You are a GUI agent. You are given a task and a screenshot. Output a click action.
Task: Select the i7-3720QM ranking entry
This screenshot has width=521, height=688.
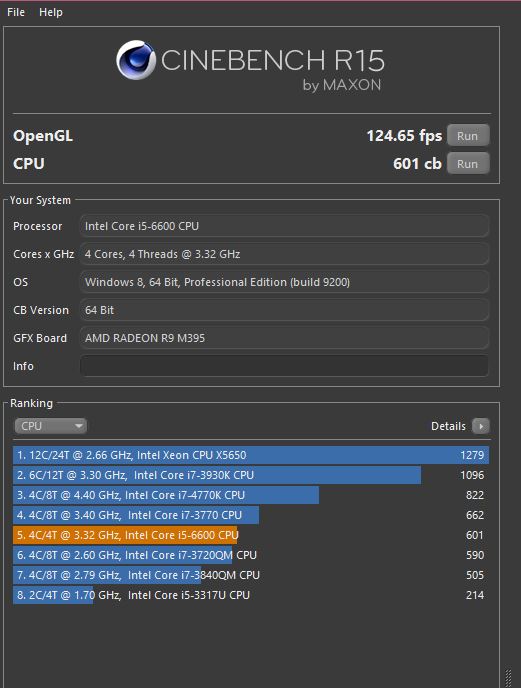(251, 555)
